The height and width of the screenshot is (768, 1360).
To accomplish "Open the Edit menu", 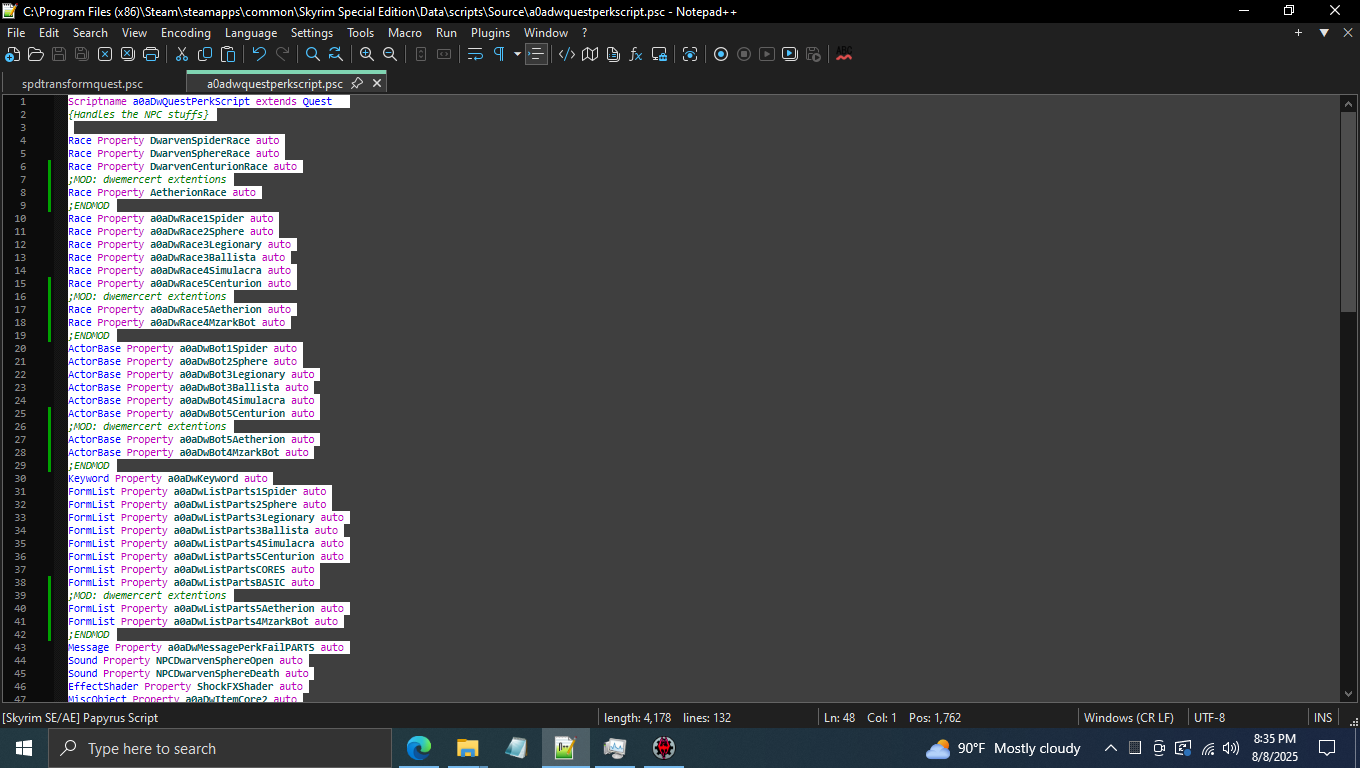I will pos(49,33).
